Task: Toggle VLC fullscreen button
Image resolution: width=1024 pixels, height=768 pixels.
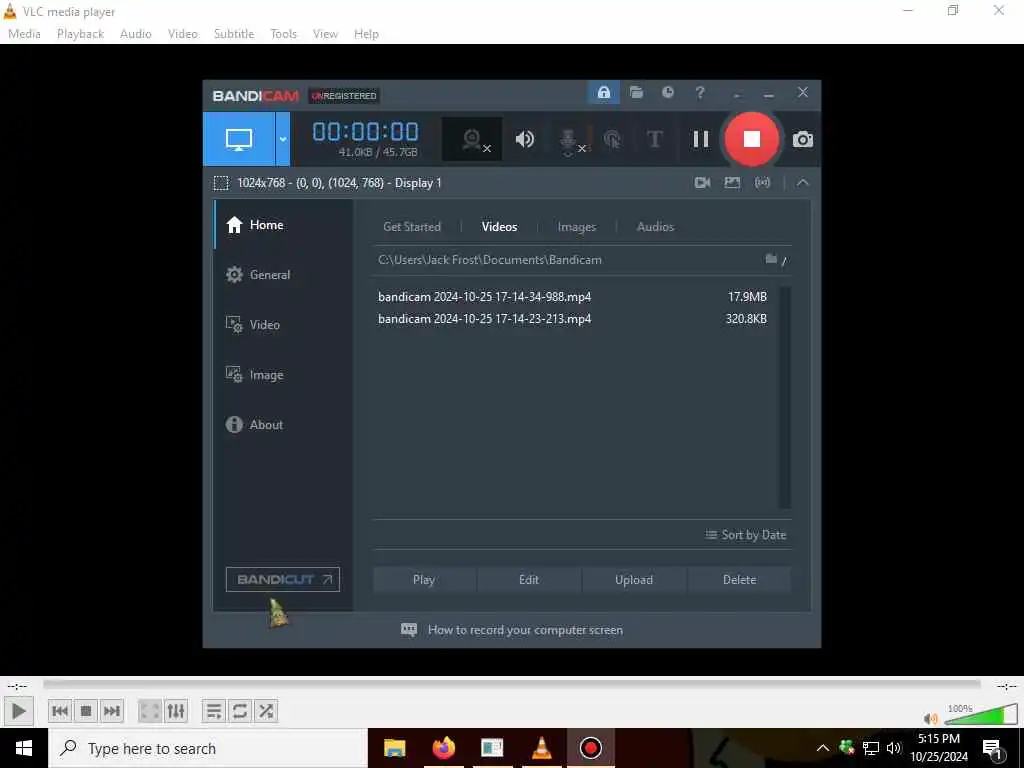Action: coord(150,711)
